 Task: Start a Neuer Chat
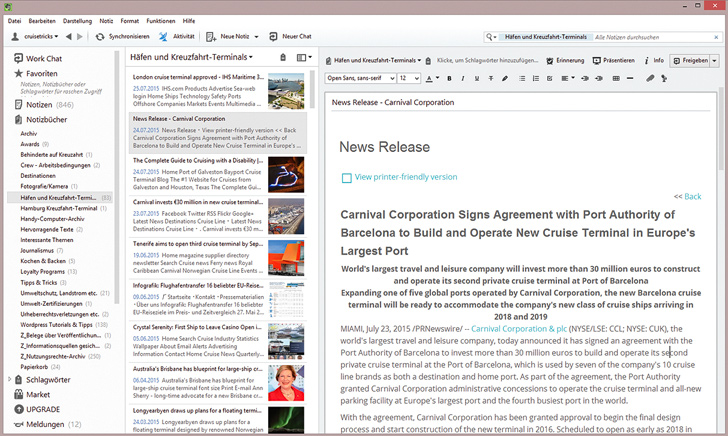(x=290, y=36)
